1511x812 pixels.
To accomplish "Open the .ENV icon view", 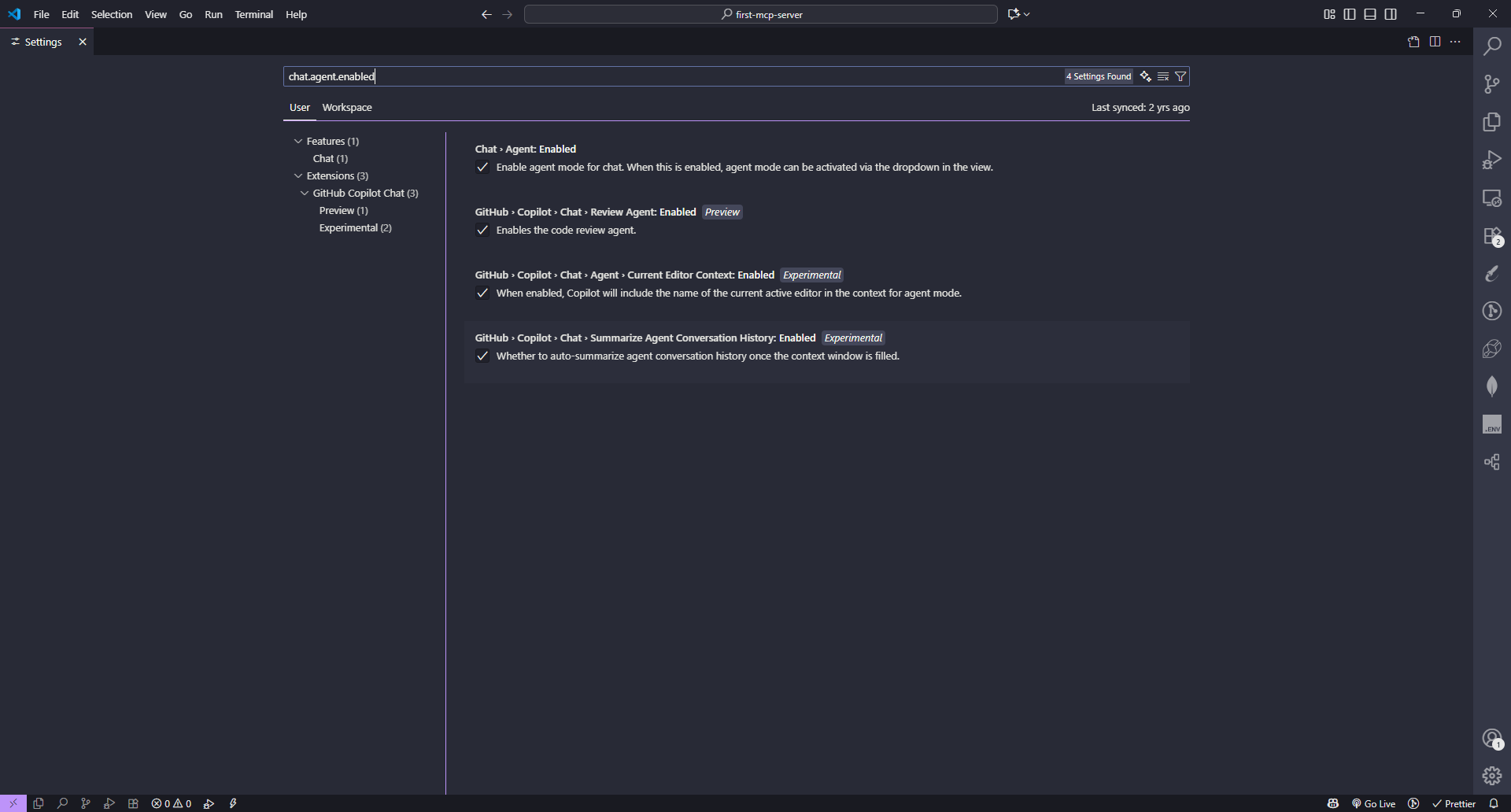I will tap(1492, 424).
